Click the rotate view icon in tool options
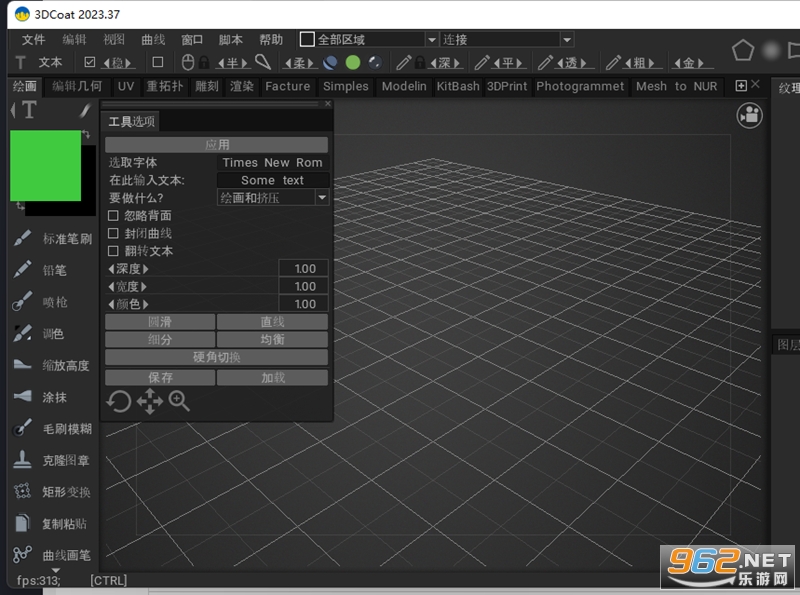 coord(119,402)
